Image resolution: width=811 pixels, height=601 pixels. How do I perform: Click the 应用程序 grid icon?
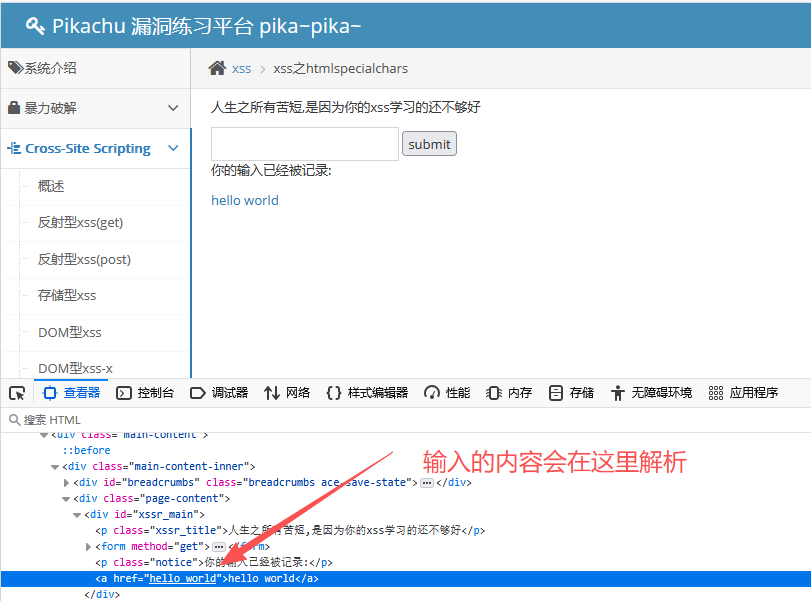point(715,393)
